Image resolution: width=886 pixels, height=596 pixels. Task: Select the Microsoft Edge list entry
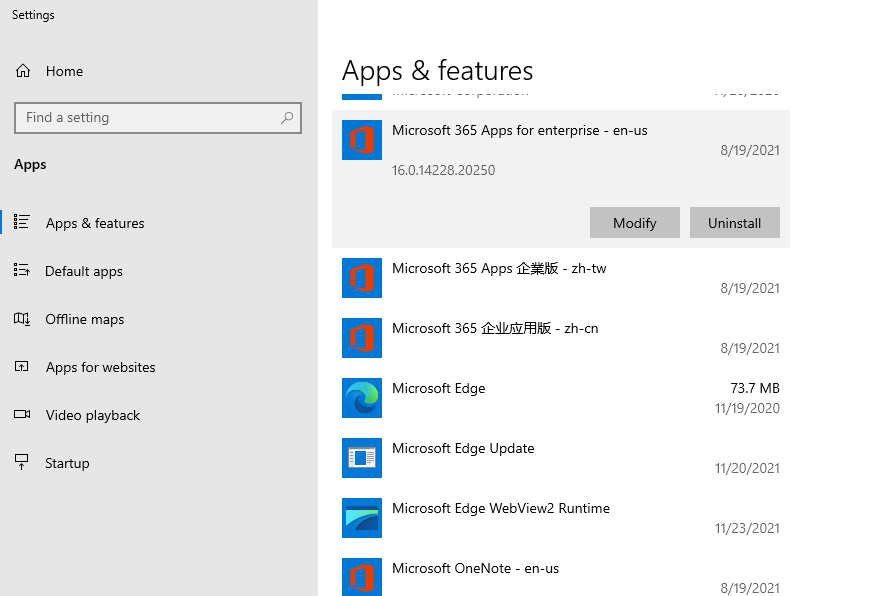click(561, 398)
